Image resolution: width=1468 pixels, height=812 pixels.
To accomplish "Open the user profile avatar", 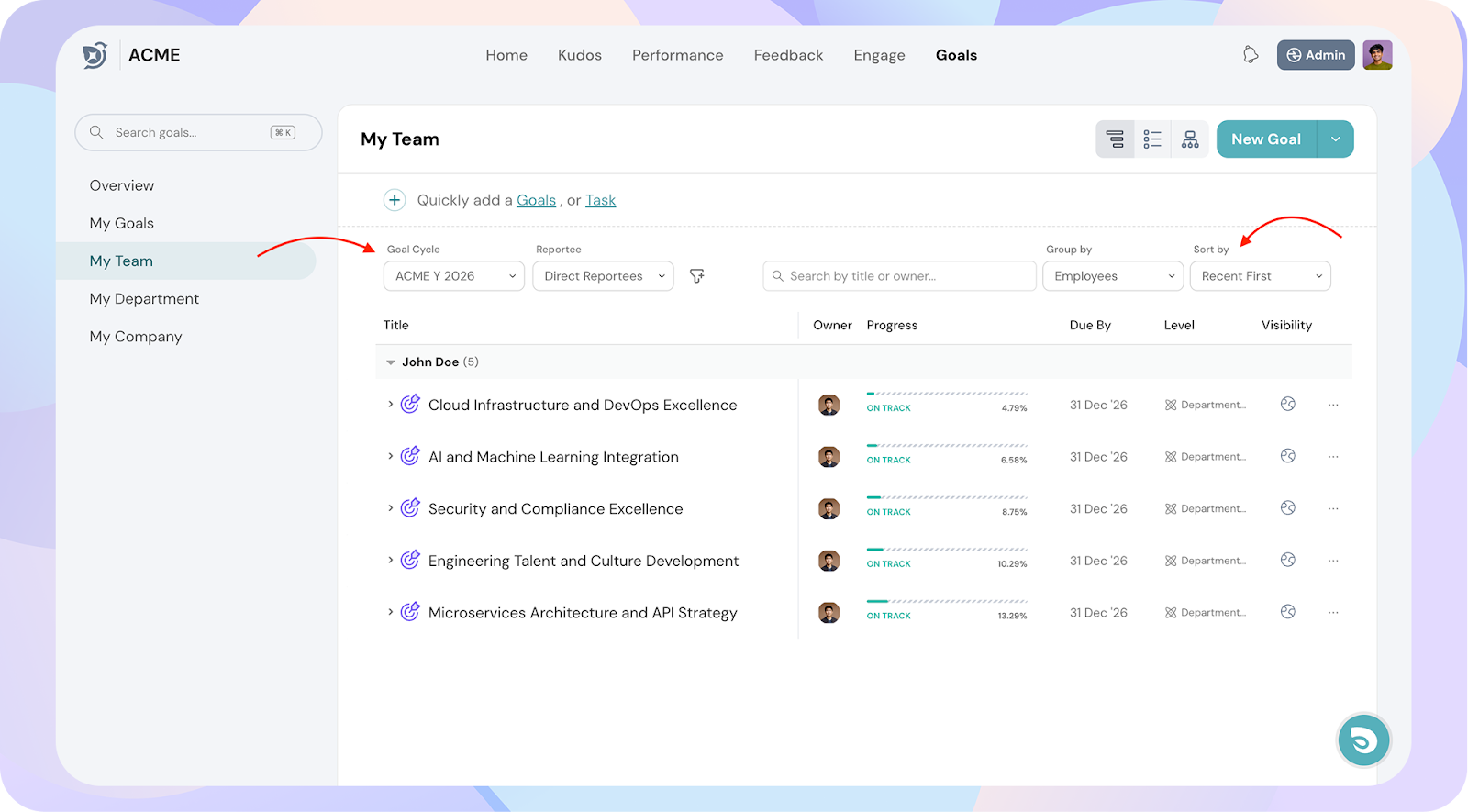I will (x=1377, y=55).
